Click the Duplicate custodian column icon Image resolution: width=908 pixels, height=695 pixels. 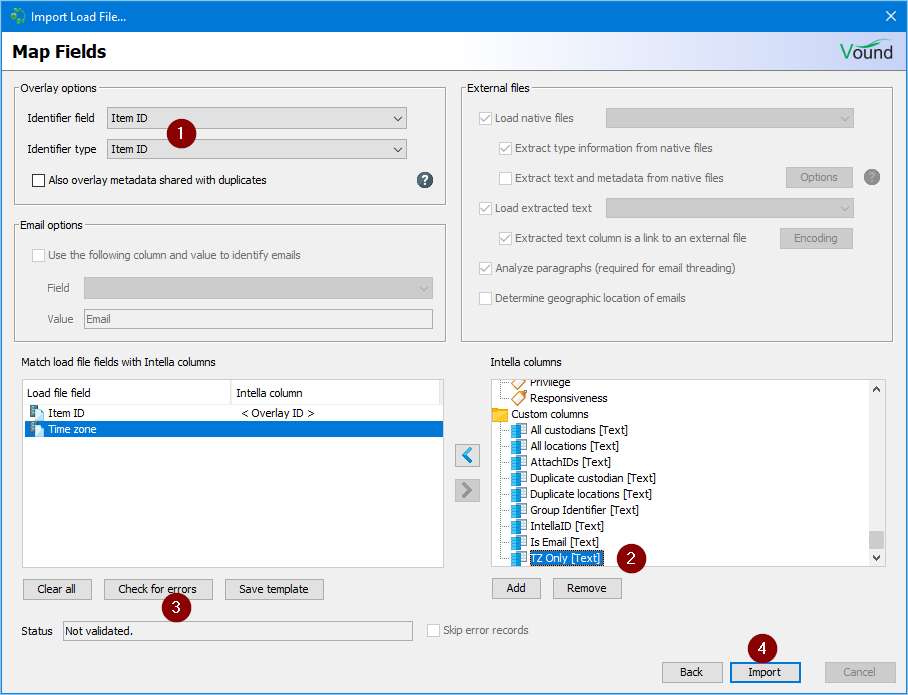click(519, 478)
